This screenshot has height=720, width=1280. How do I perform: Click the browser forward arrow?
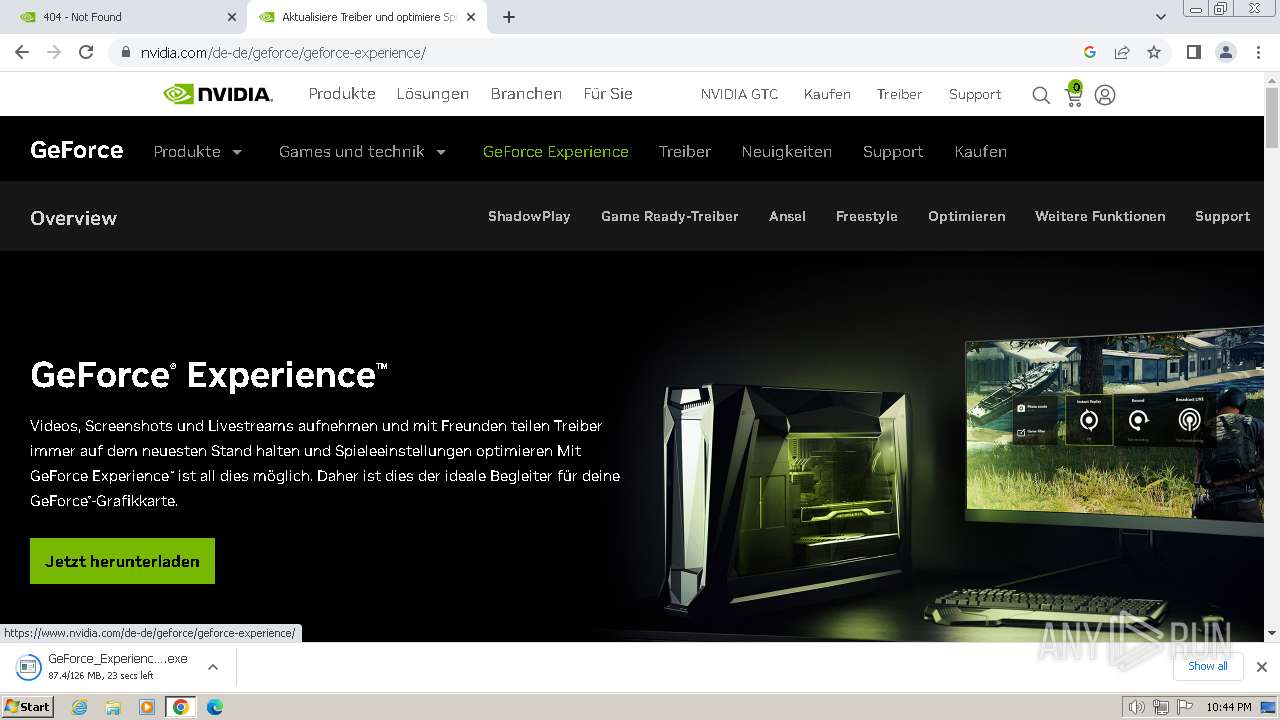(x=54, y=52)
